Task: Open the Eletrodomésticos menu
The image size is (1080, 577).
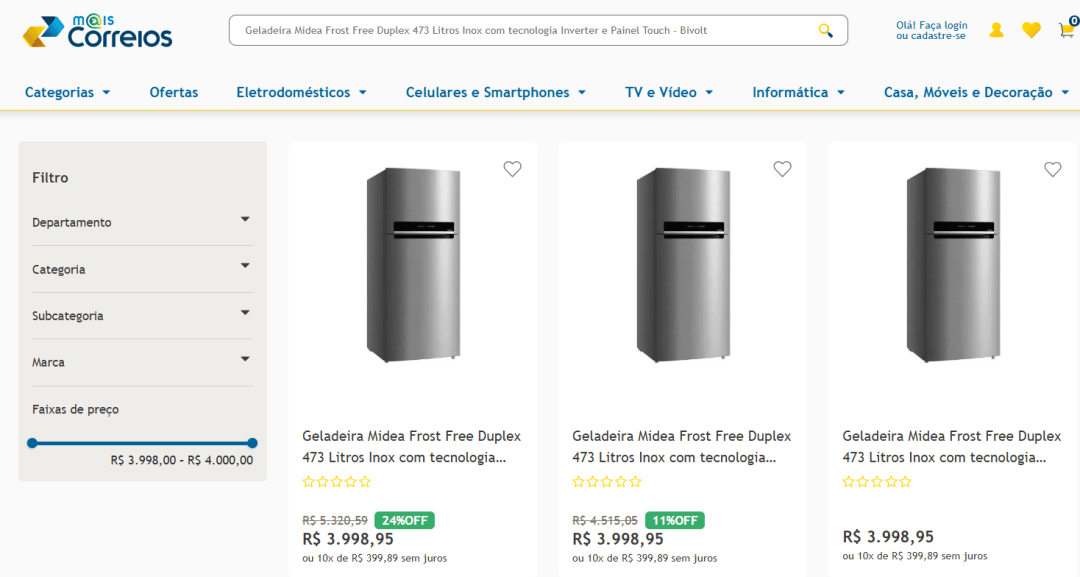Action: click(301, 92)
